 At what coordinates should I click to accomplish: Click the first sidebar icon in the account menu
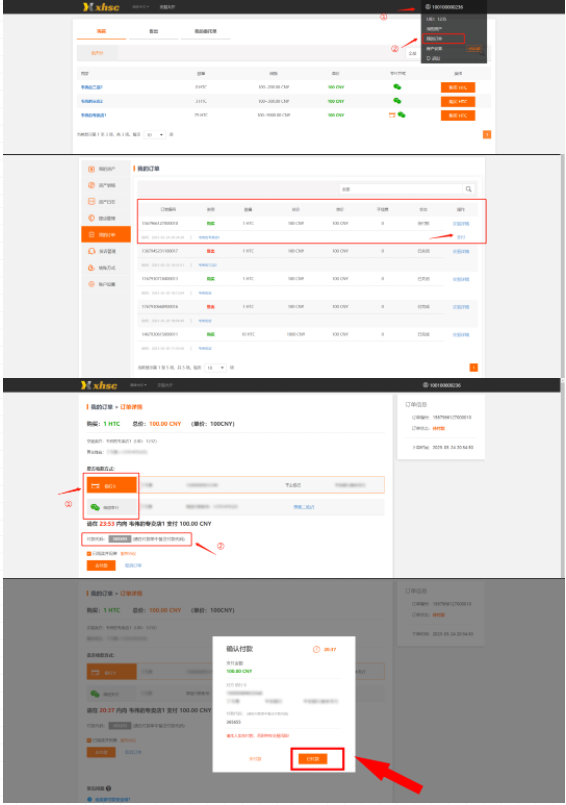(91, 169)
